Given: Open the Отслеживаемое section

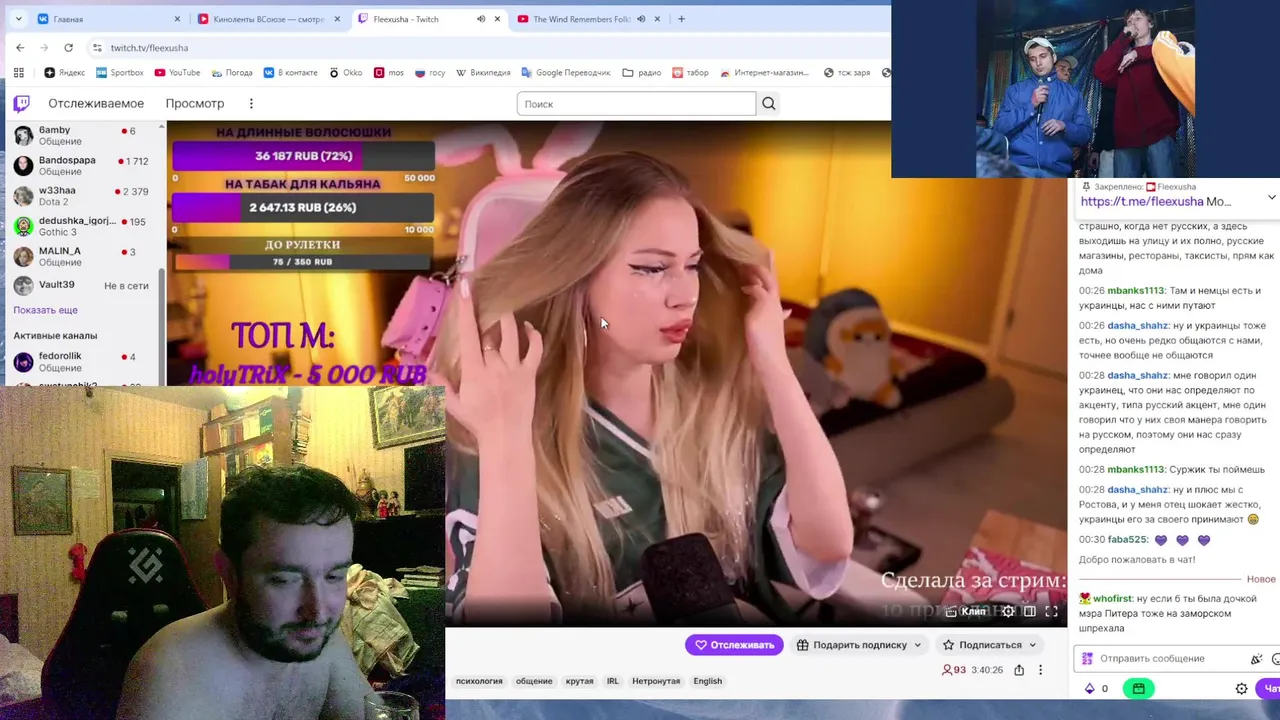Looking at the screenshot, I should pyautogui.click(x=96, y=103).
